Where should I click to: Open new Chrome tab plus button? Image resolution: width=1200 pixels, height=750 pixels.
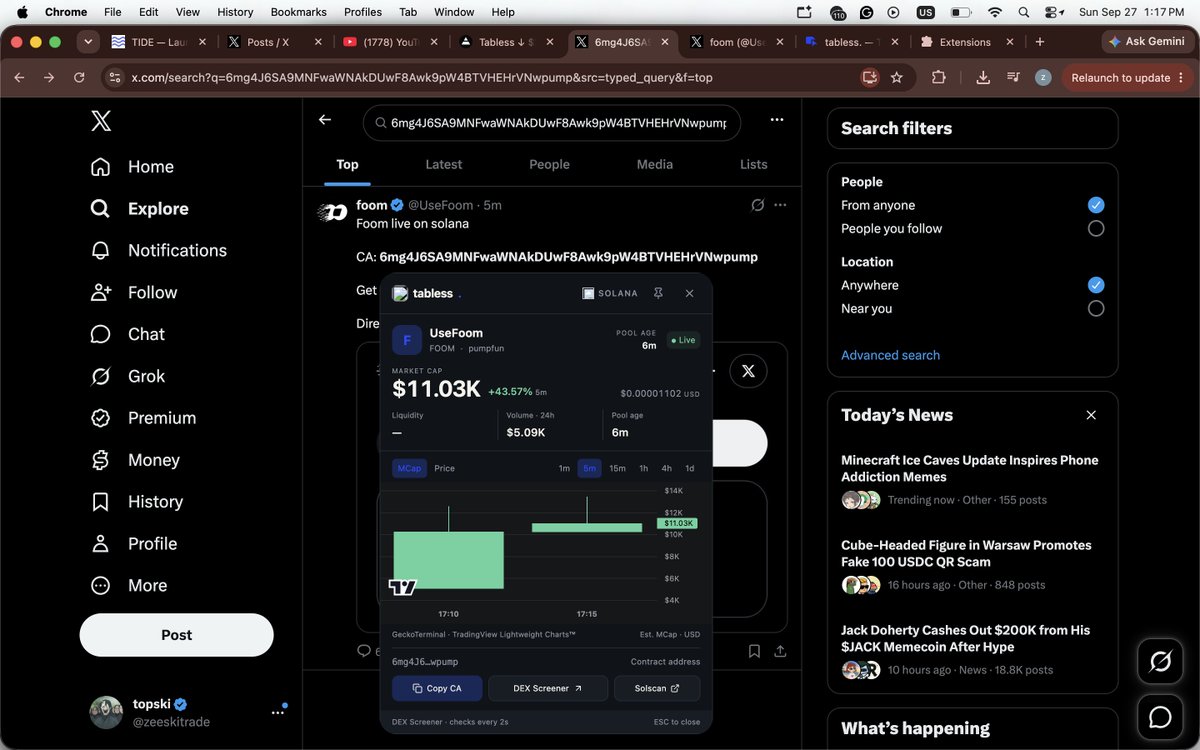pyautogui.click(x=1040, y=42)
